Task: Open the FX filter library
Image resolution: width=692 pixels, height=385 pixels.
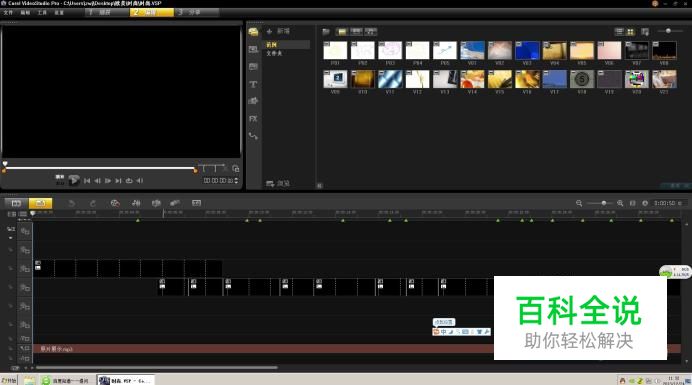Action: (x=253, y=119)
